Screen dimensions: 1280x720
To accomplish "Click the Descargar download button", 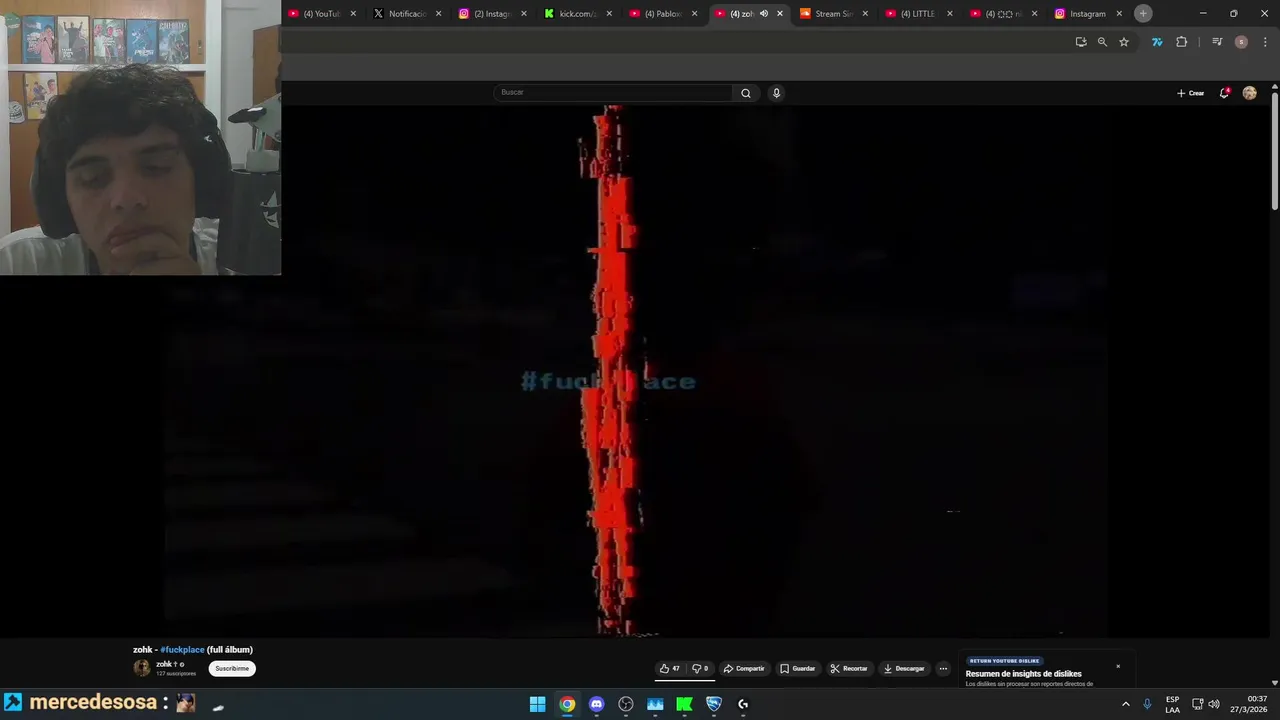I will pyautogui.click(x=904, y=668).
